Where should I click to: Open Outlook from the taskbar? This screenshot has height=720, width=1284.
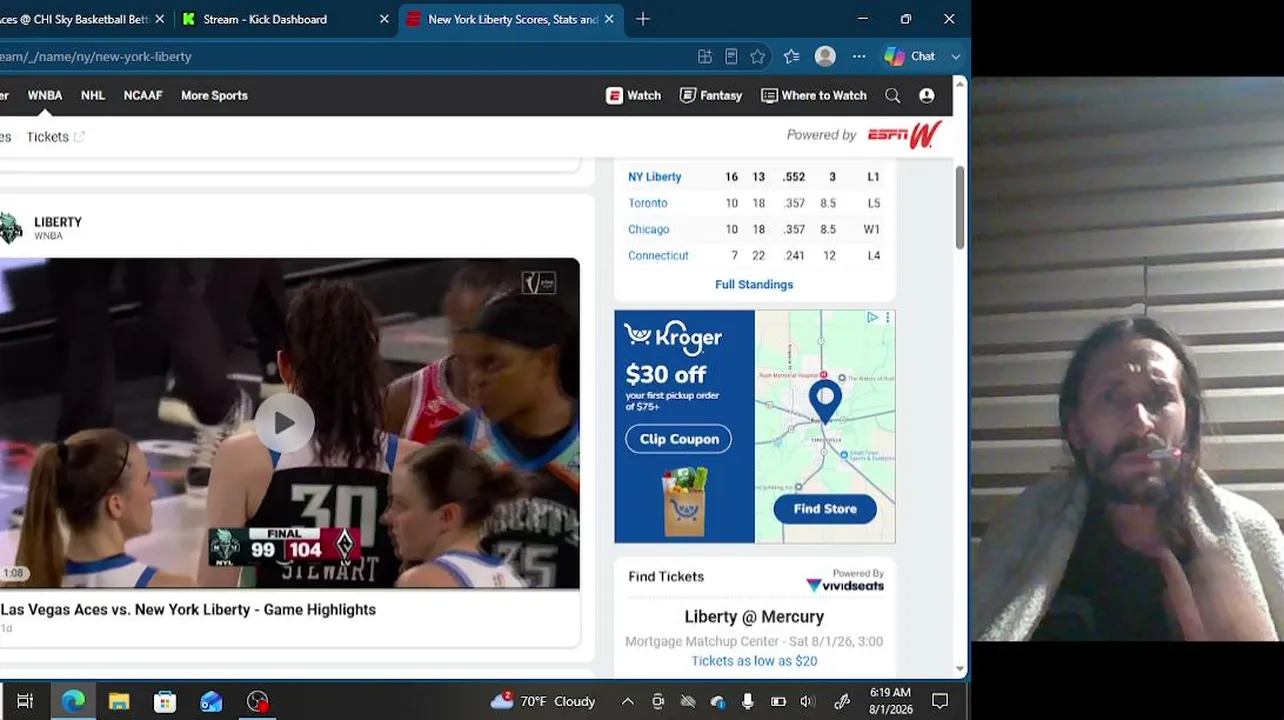pyautogui.click(x=211, y=702)
